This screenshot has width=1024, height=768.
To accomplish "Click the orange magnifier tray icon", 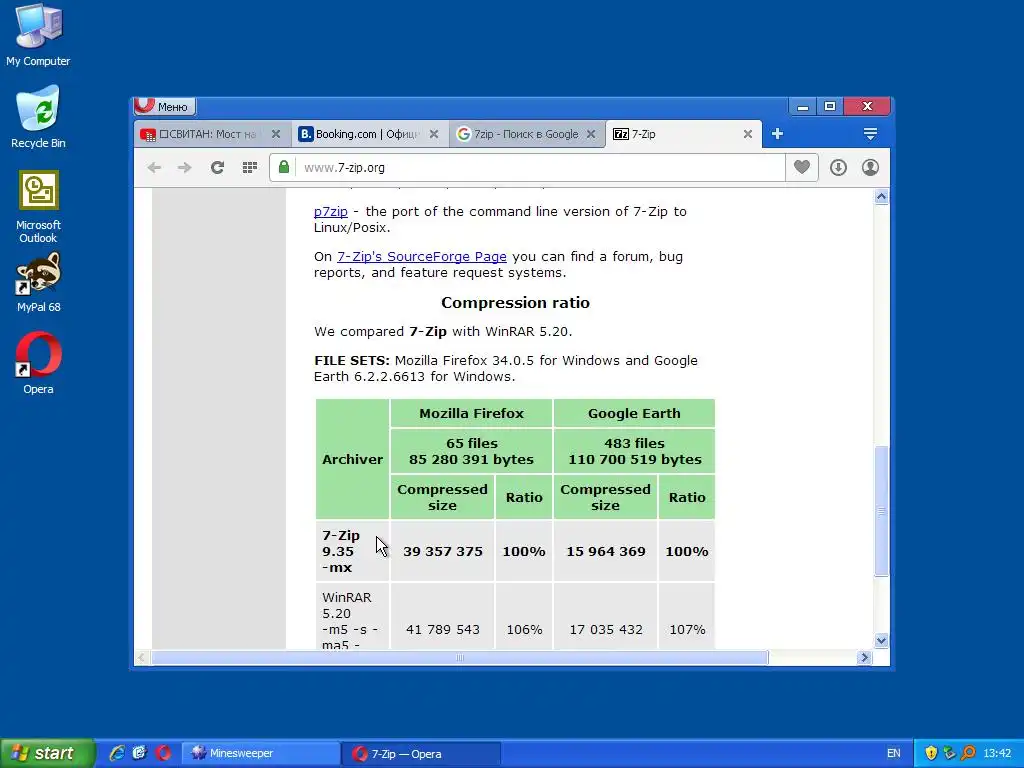I will tap(968, 753).
